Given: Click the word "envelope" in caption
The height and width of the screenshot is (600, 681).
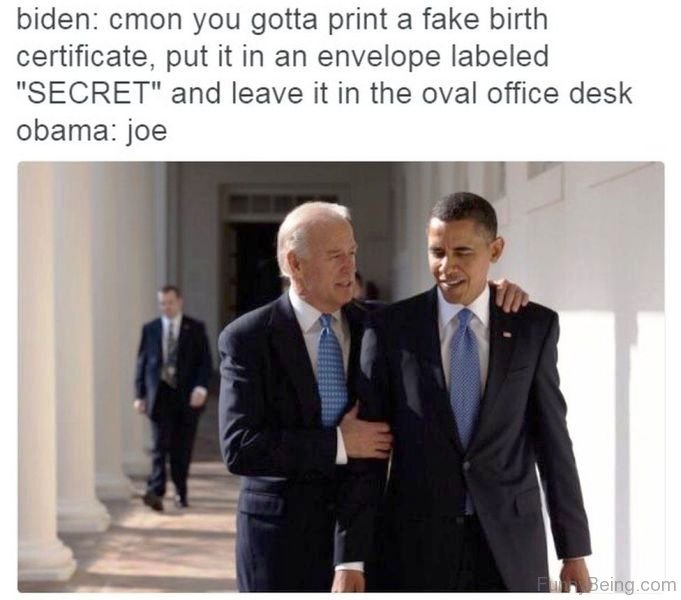Looking at the screenshot, I should click(379, 56).
